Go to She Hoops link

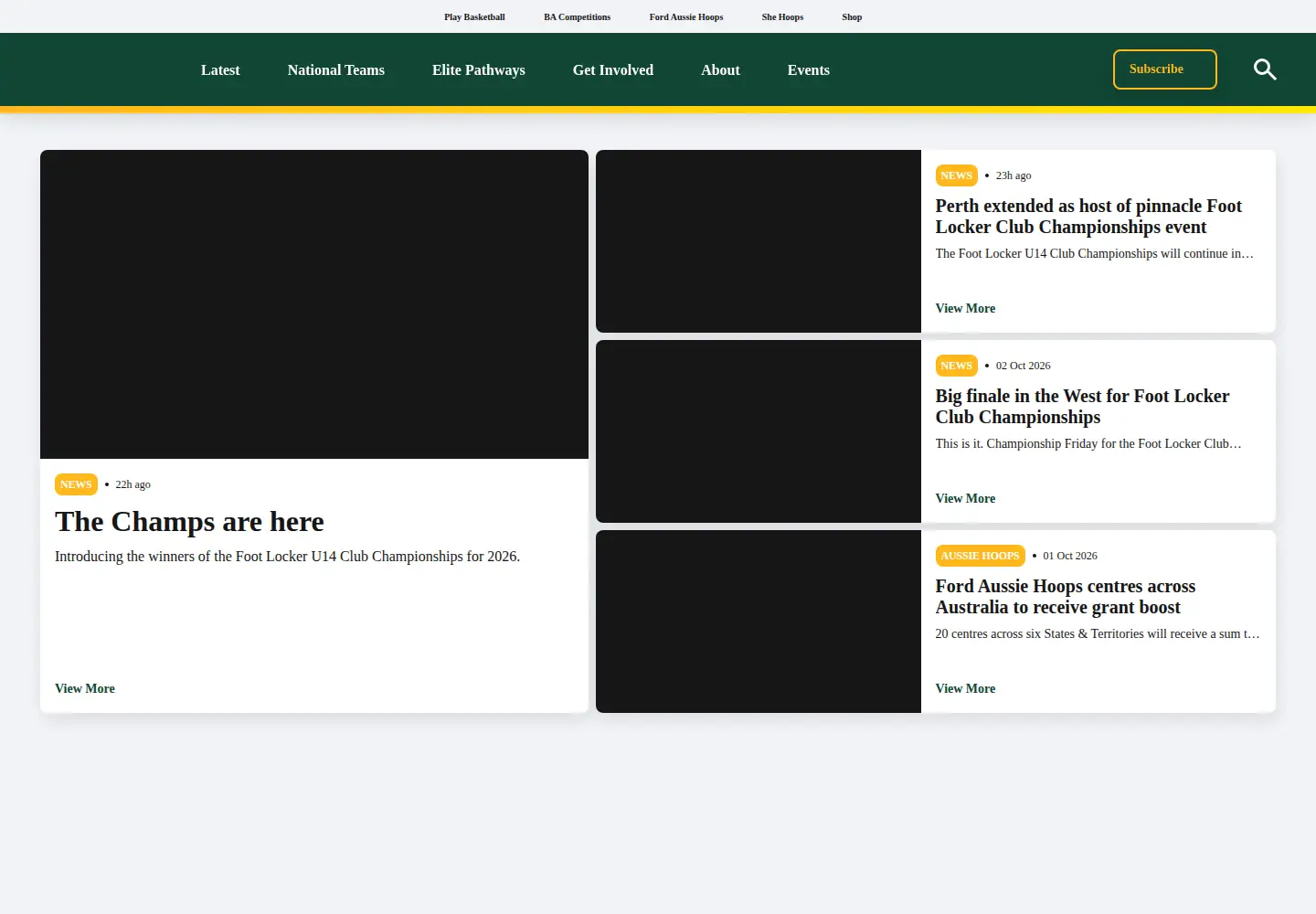(x=782, y=17)
